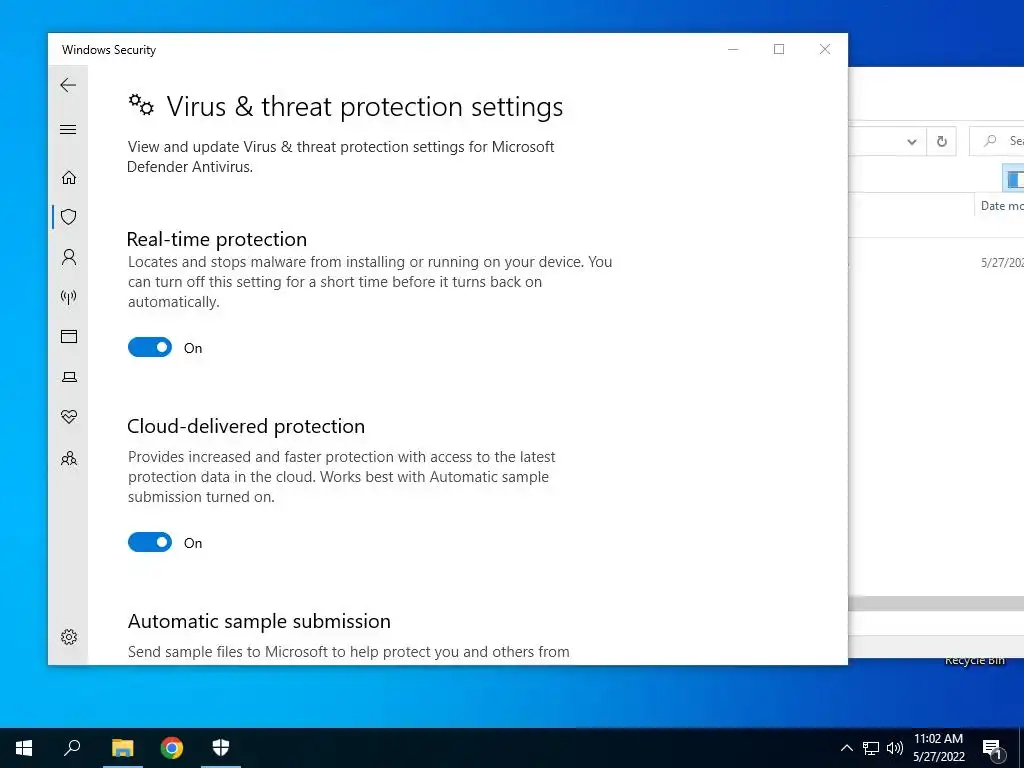Open the hamburger navigation menu
Screen dimensions: 1024x768
point(68,129)
